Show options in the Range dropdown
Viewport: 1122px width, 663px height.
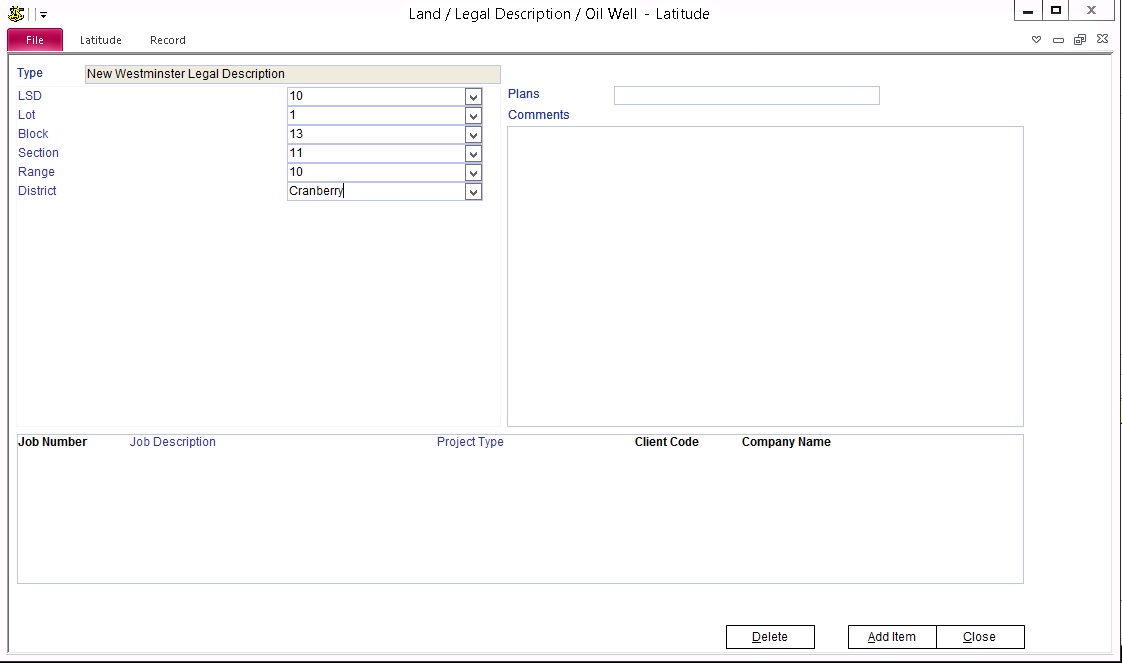point(473,173)
